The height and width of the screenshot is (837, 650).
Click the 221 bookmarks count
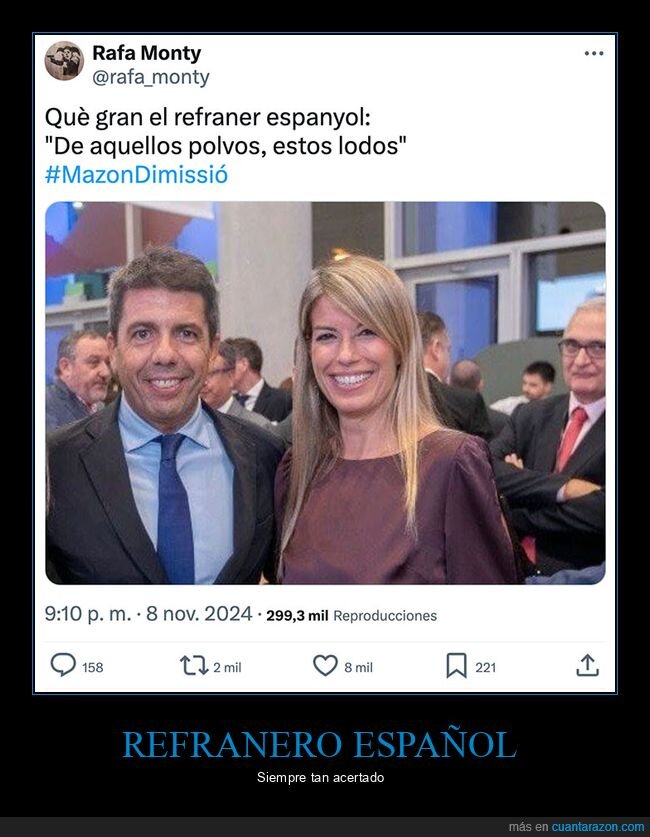486,667
